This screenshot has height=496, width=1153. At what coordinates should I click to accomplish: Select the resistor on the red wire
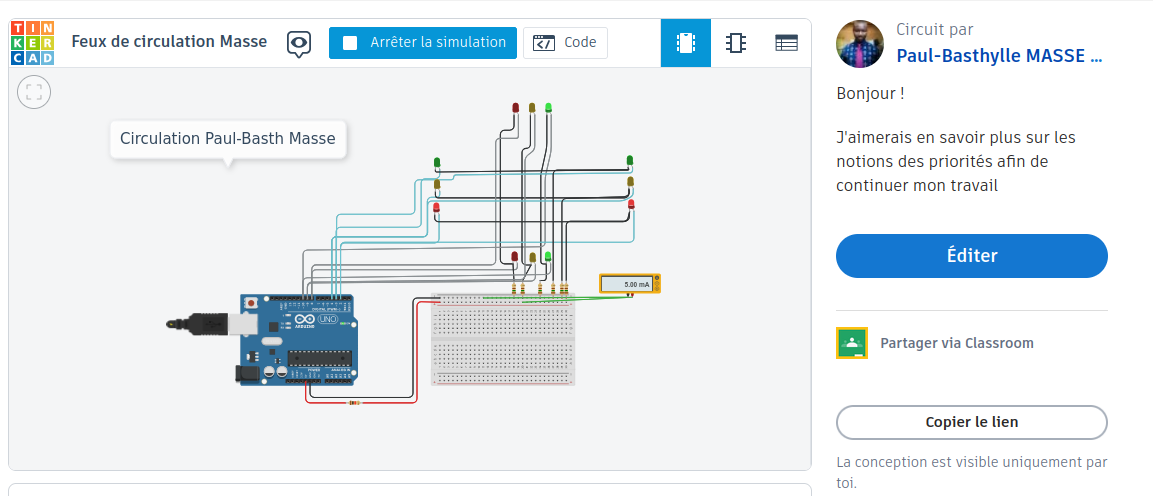pyautogui.click(x=352, y=403)
